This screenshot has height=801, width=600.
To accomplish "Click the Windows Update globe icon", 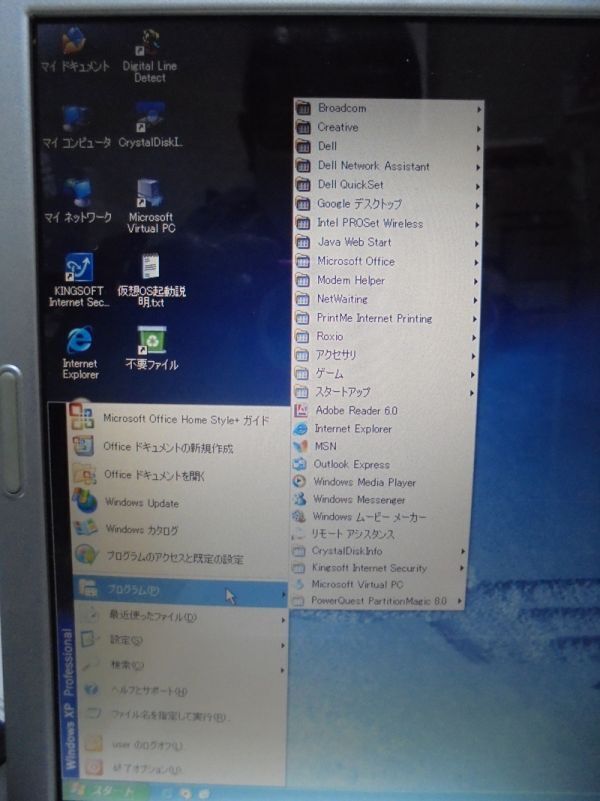I will 85,501.
